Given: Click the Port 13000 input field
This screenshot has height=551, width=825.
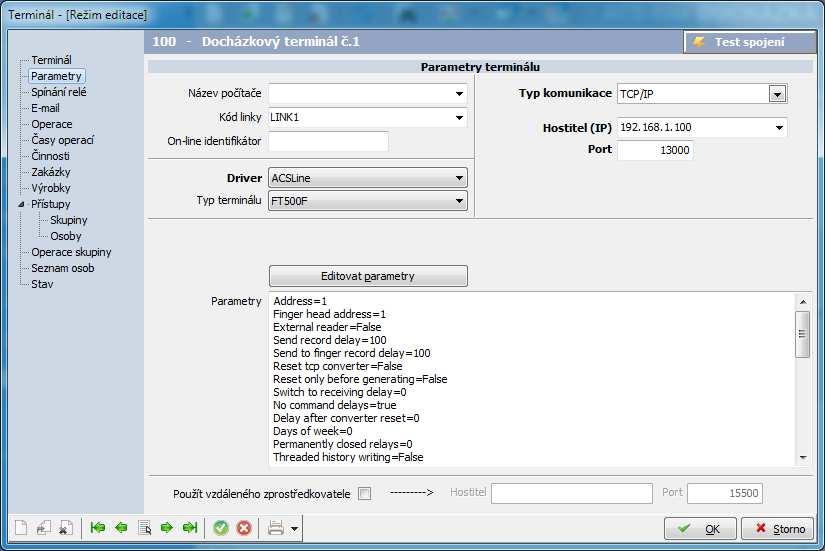Looking at the screenshot, I should tap(655, 150).
